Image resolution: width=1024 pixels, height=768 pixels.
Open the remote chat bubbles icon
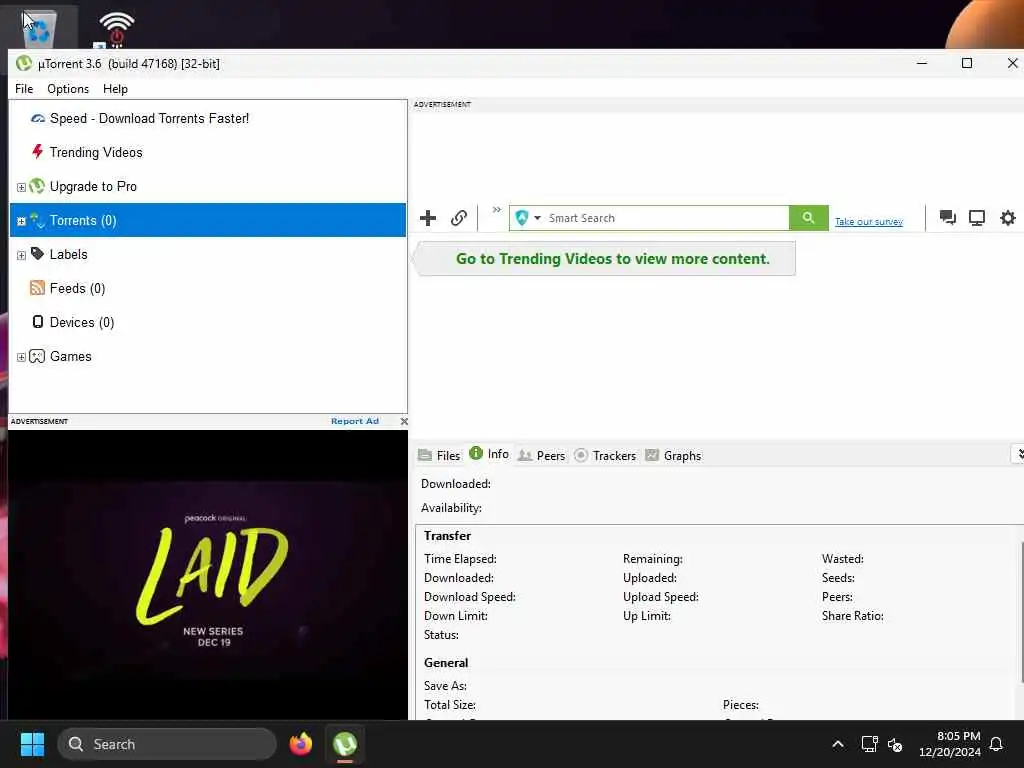pos(948,217)
